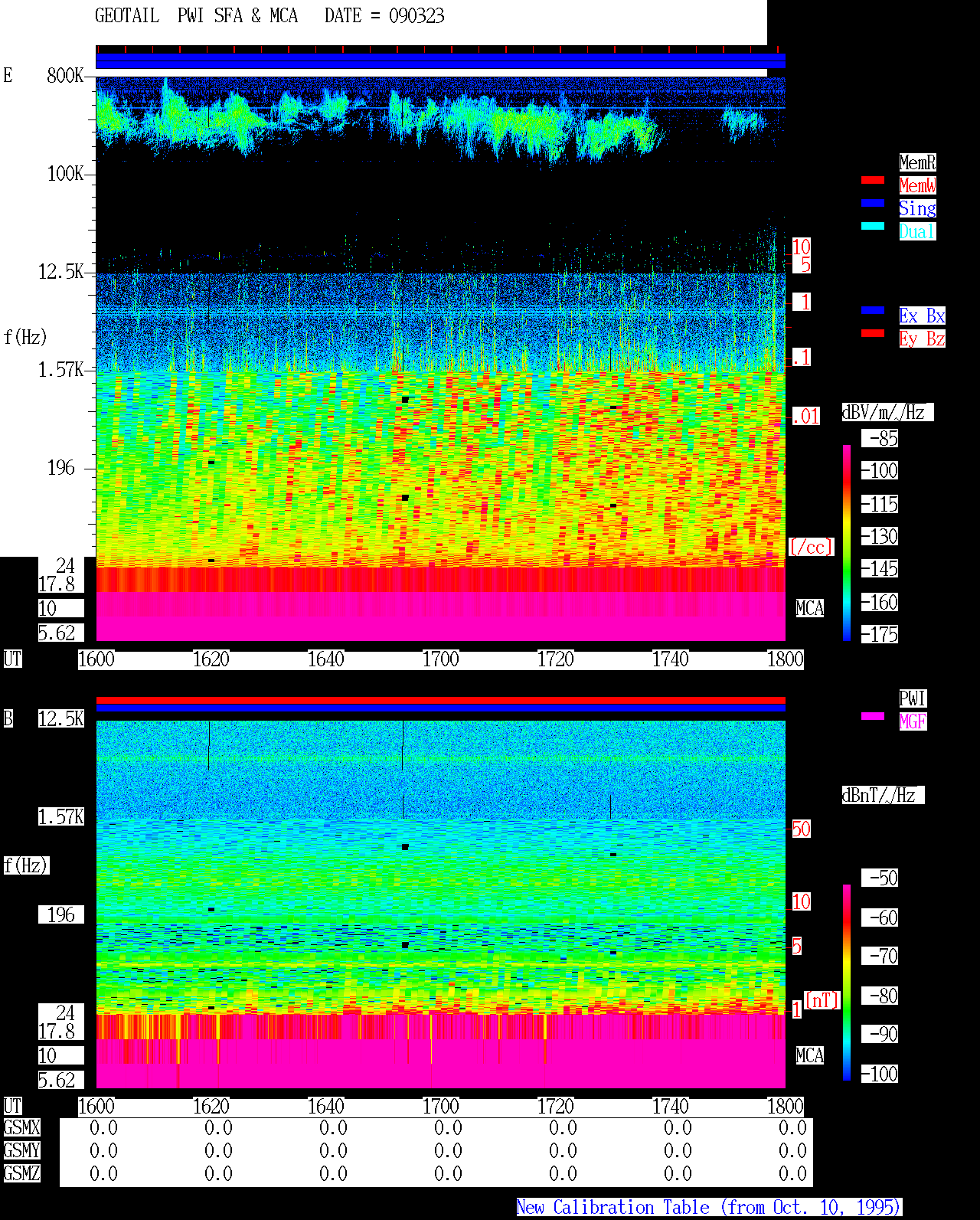Viewport: 980px width, 1220px height.
Task: Click the 1700 UT tick under top spectrogram
Action: click(x=441, y=659)
